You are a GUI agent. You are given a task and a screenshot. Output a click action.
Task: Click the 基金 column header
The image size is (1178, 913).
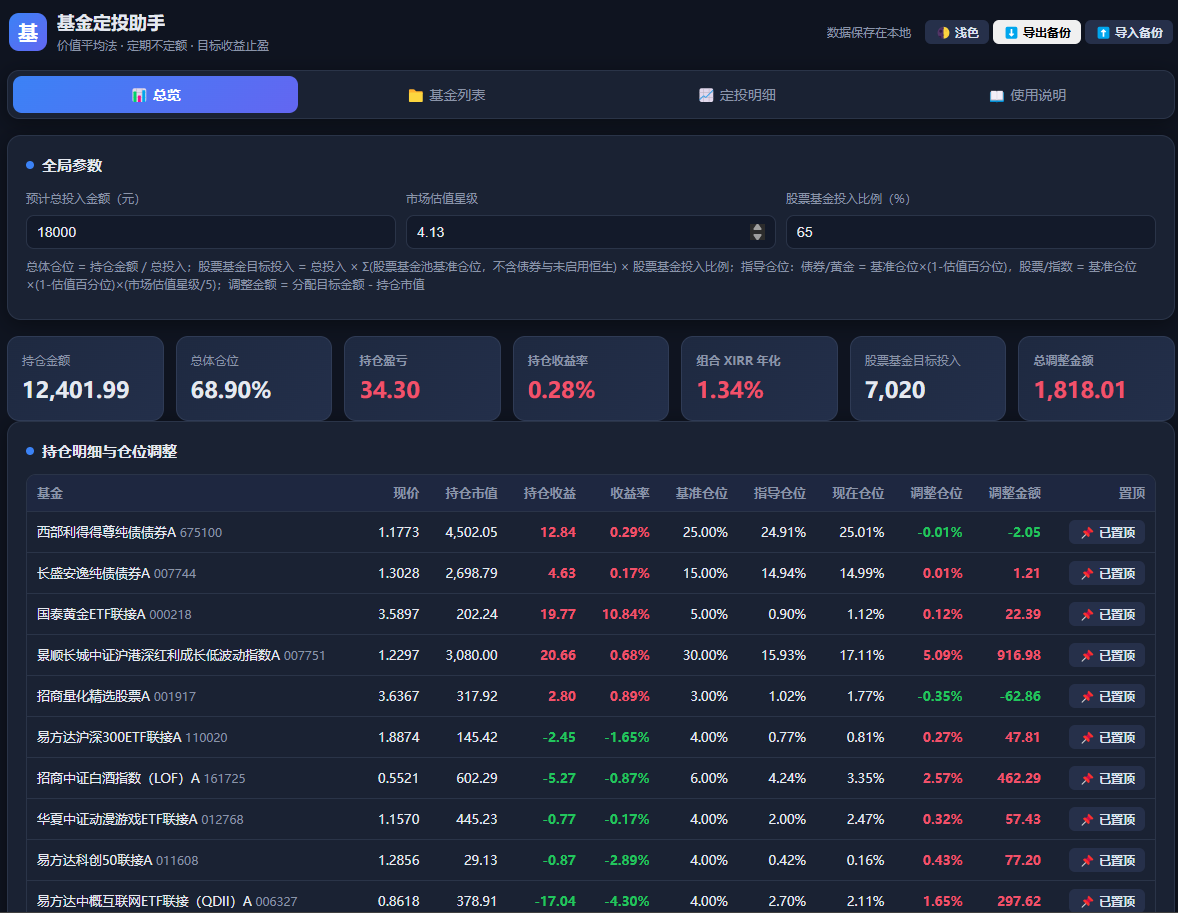coord(50,493)
